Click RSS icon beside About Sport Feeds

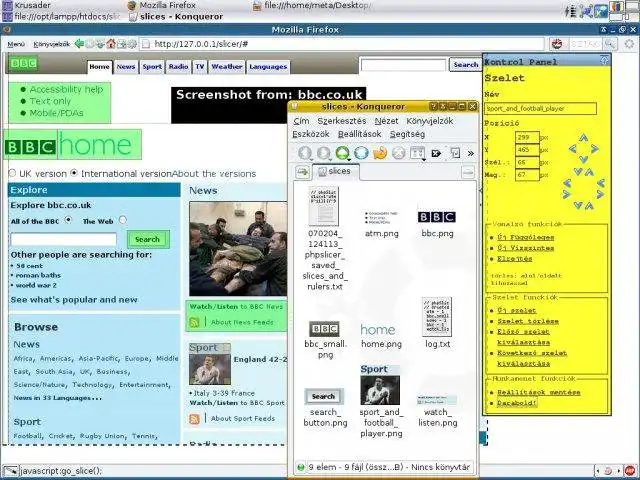click(x=194, y=419)
